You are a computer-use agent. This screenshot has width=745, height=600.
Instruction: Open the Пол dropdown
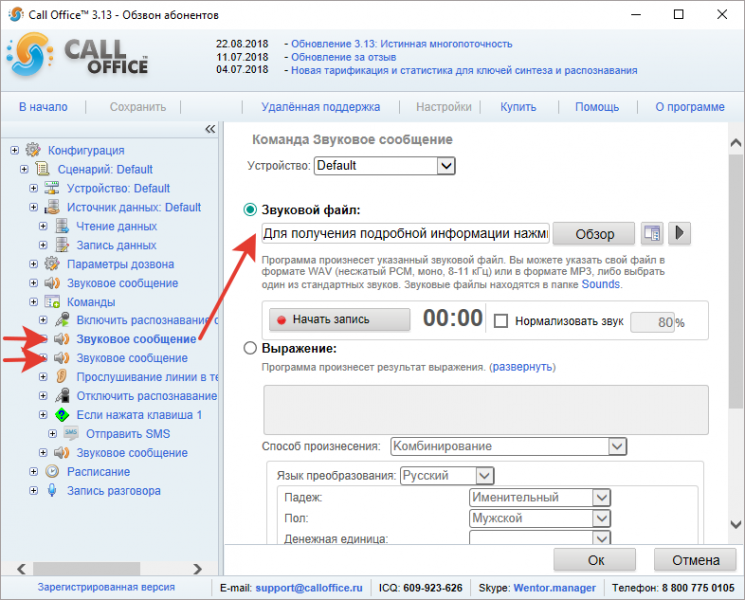[x=601, y=518]
